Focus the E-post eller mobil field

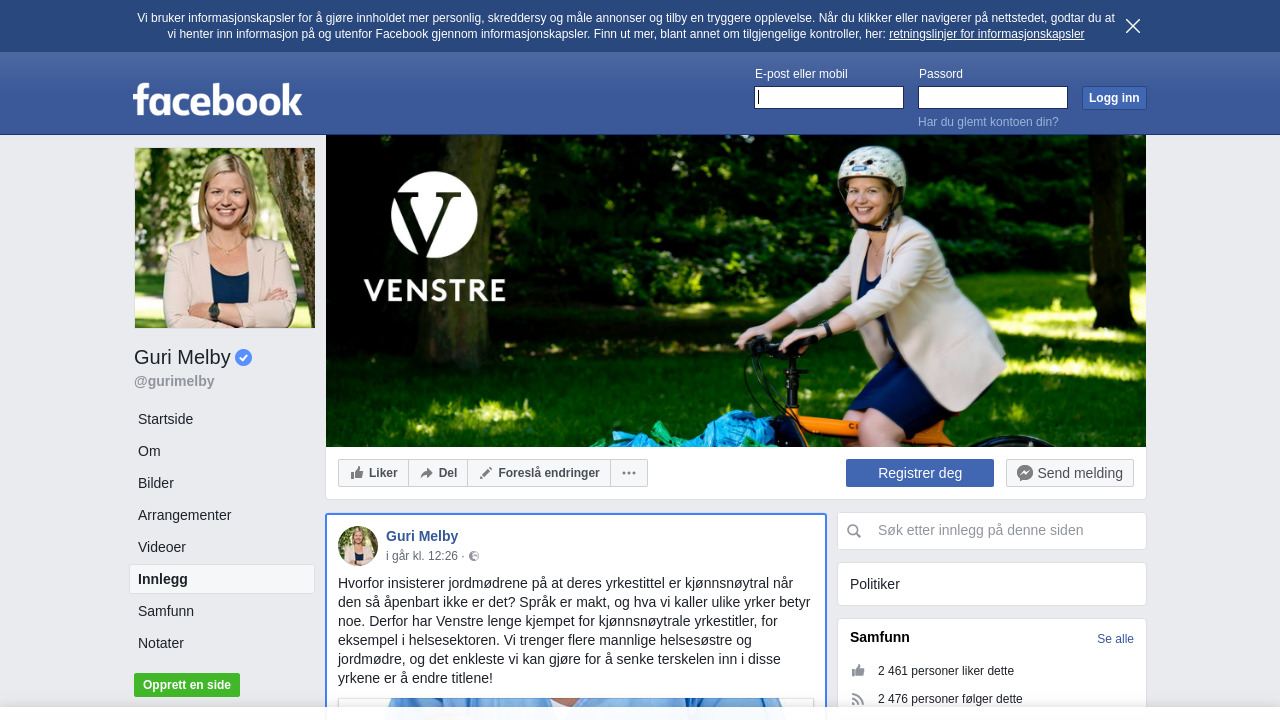pyautogui.click(x=829, y=97)
